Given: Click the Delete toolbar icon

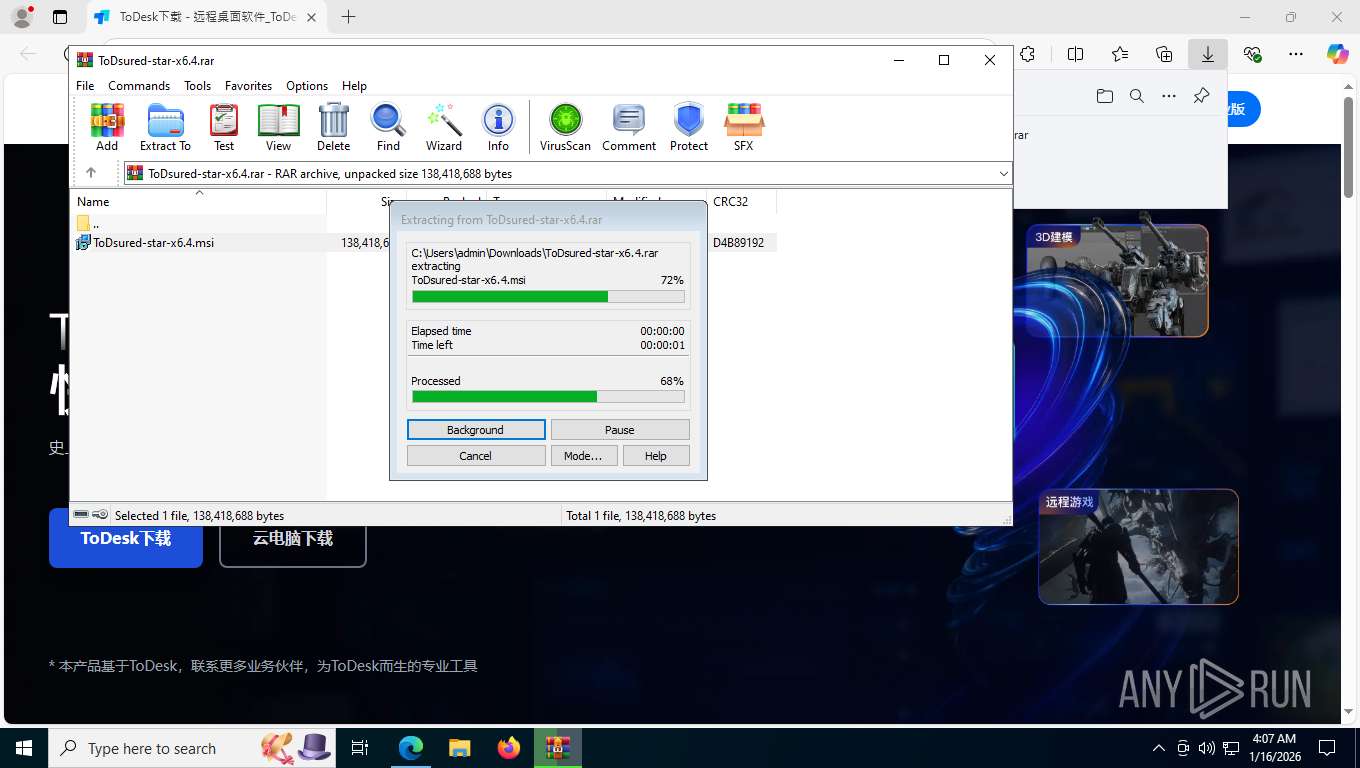Looking at the screenshot, I should [x=333, y=127].
